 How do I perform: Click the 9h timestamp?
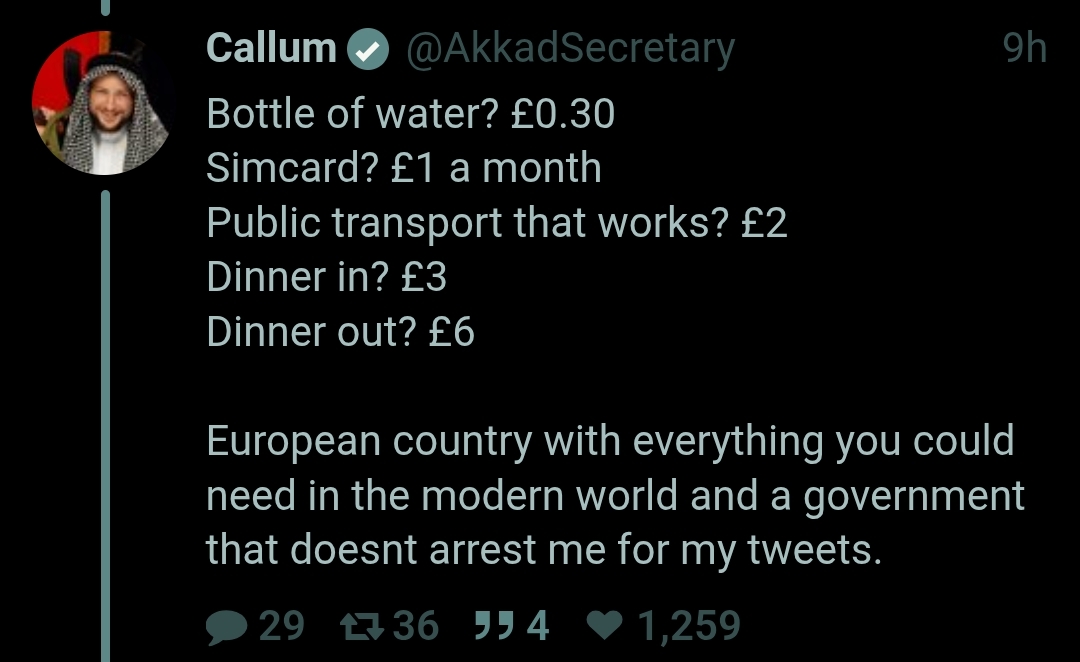click(x=1025, y=48)
